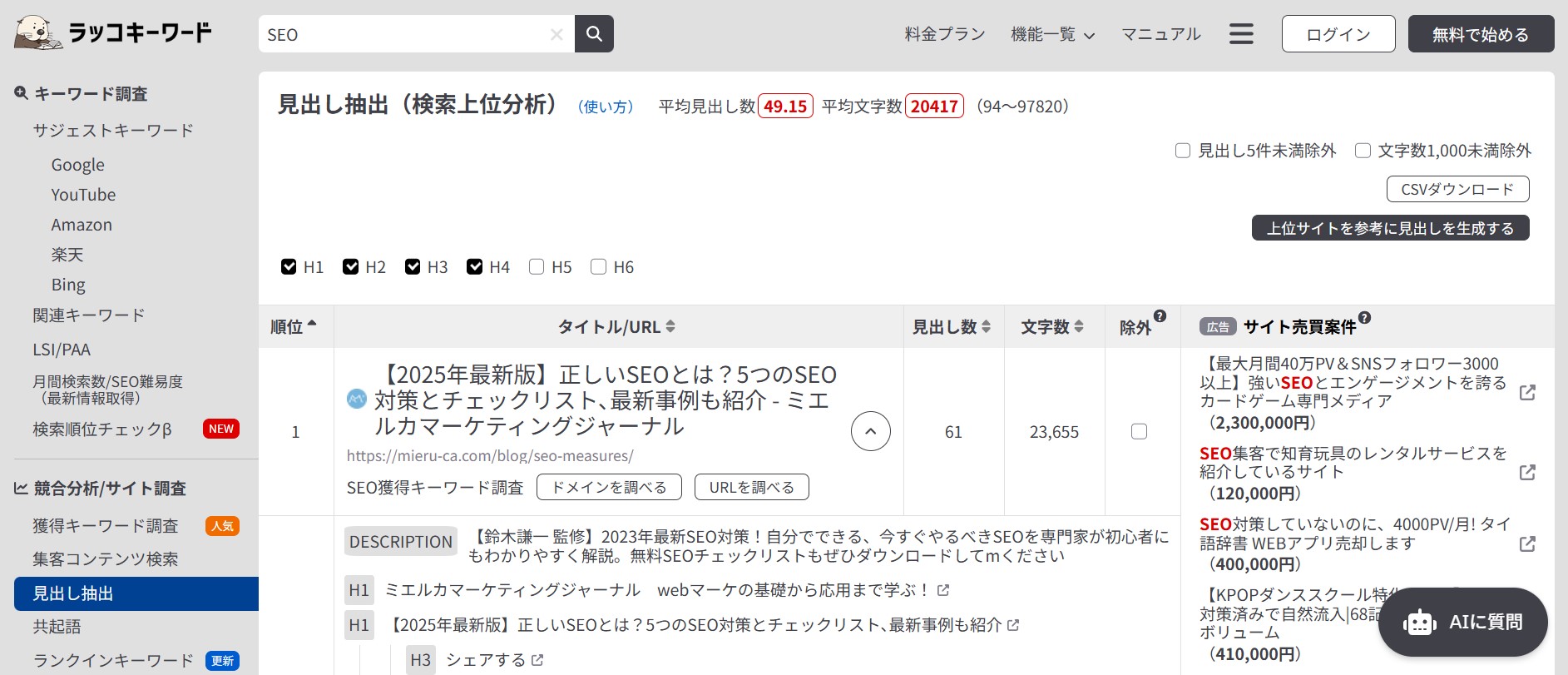This screenshot has height=675, width=1568.
Task: Open the mieru-ca.com/blog/seo-measures URL link
Action: point(490,456)
